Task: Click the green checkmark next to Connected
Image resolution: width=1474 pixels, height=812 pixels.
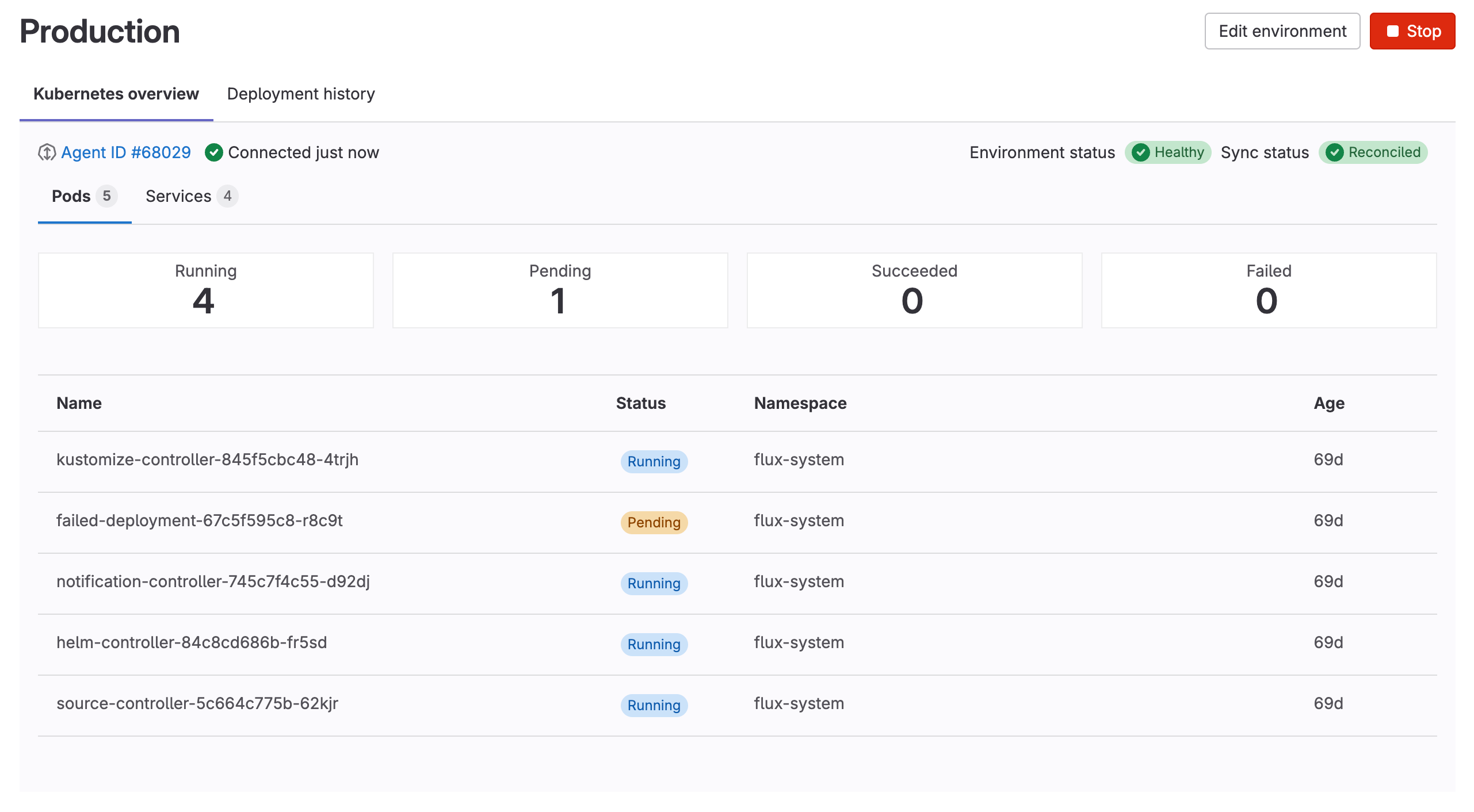Action: 213,152
